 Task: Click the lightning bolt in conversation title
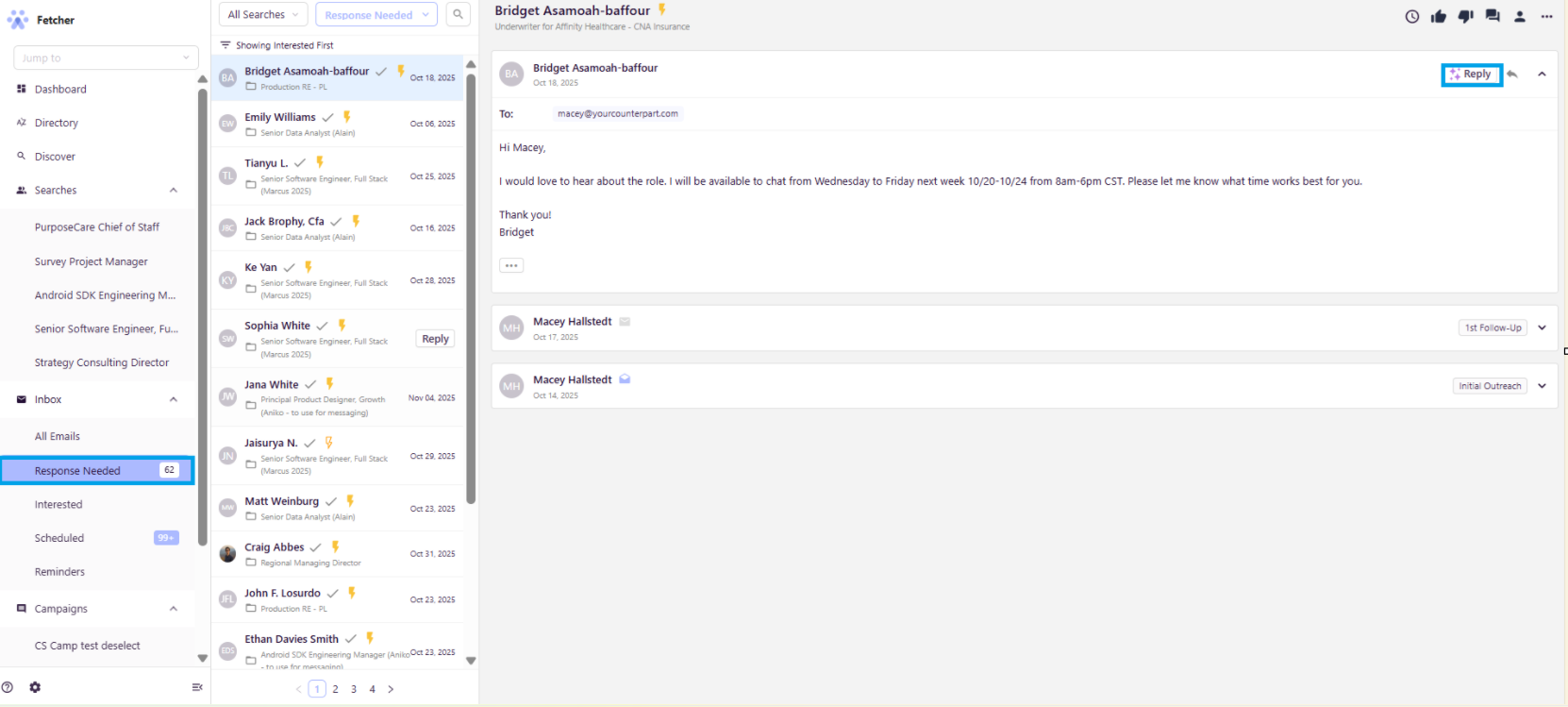pyautogui.click(x=661, y=9)
